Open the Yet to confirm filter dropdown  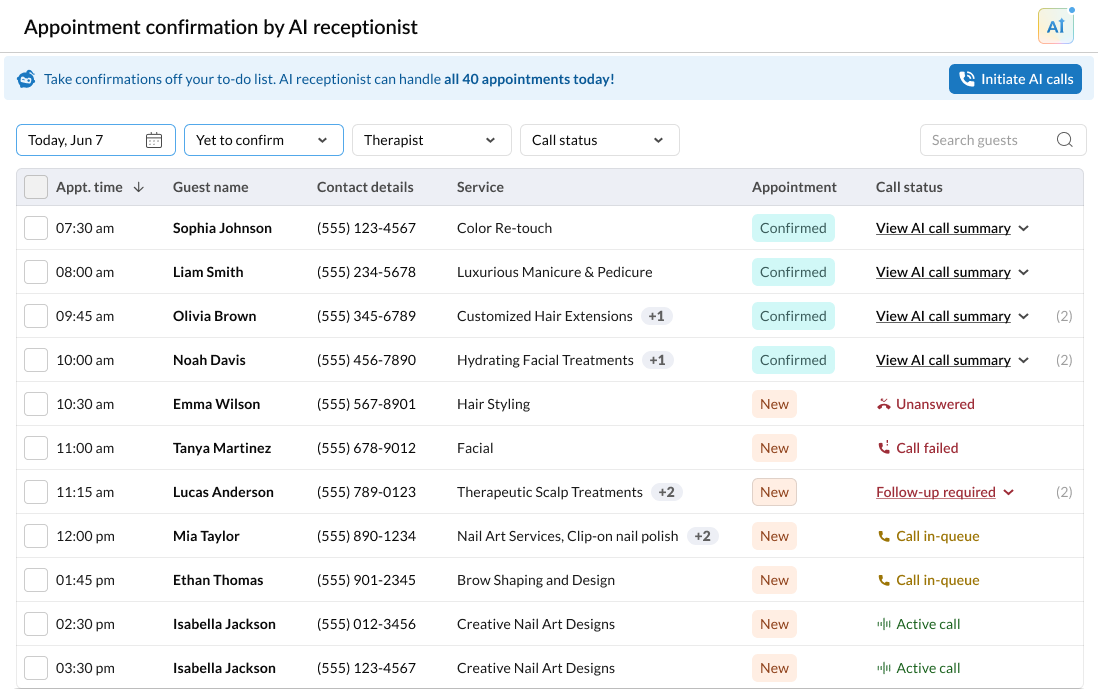pos(263,140)
